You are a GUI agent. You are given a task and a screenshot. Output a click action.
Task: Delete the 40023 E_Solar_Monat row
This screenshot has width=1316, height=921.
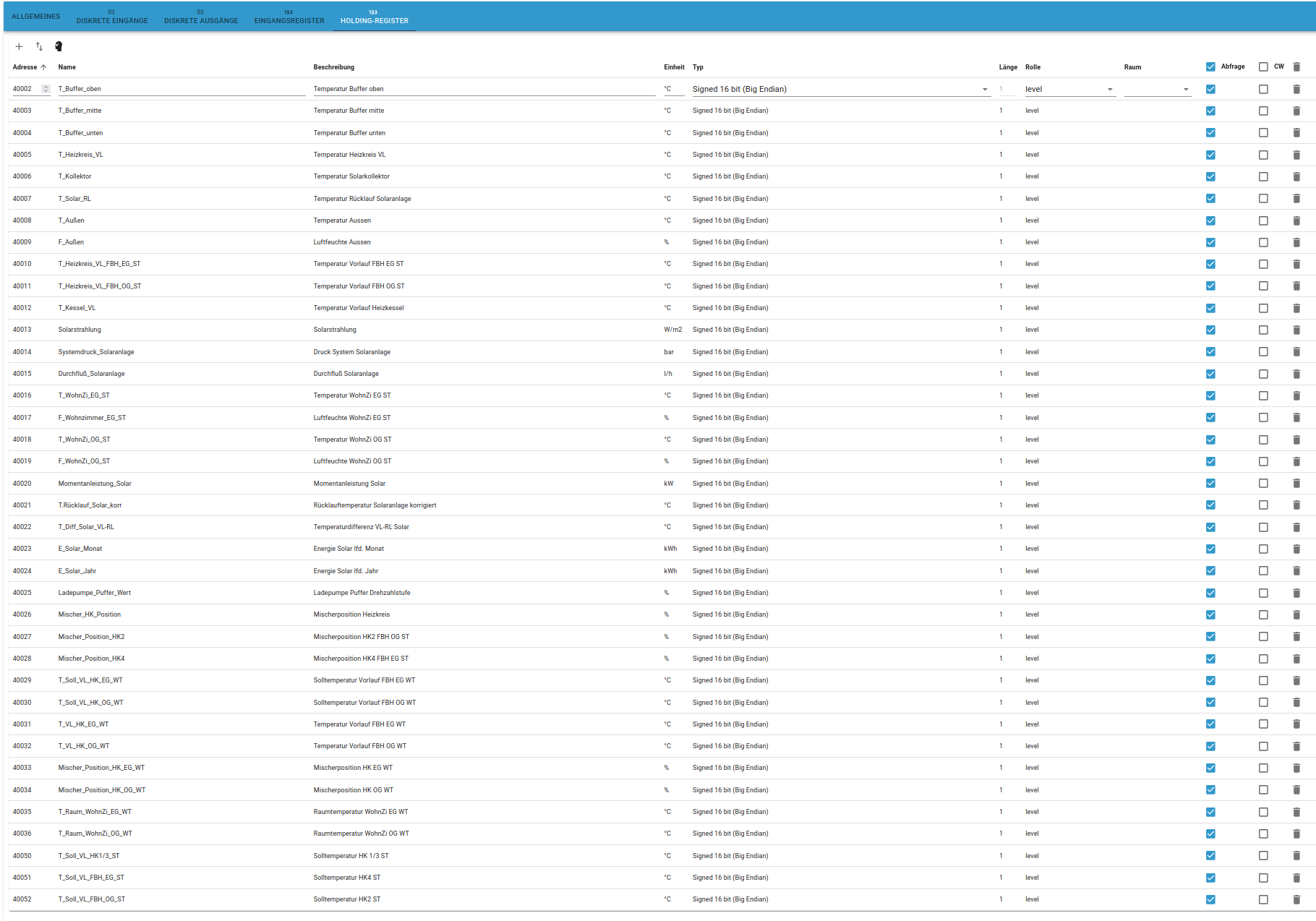click(x=1296, y=549)
